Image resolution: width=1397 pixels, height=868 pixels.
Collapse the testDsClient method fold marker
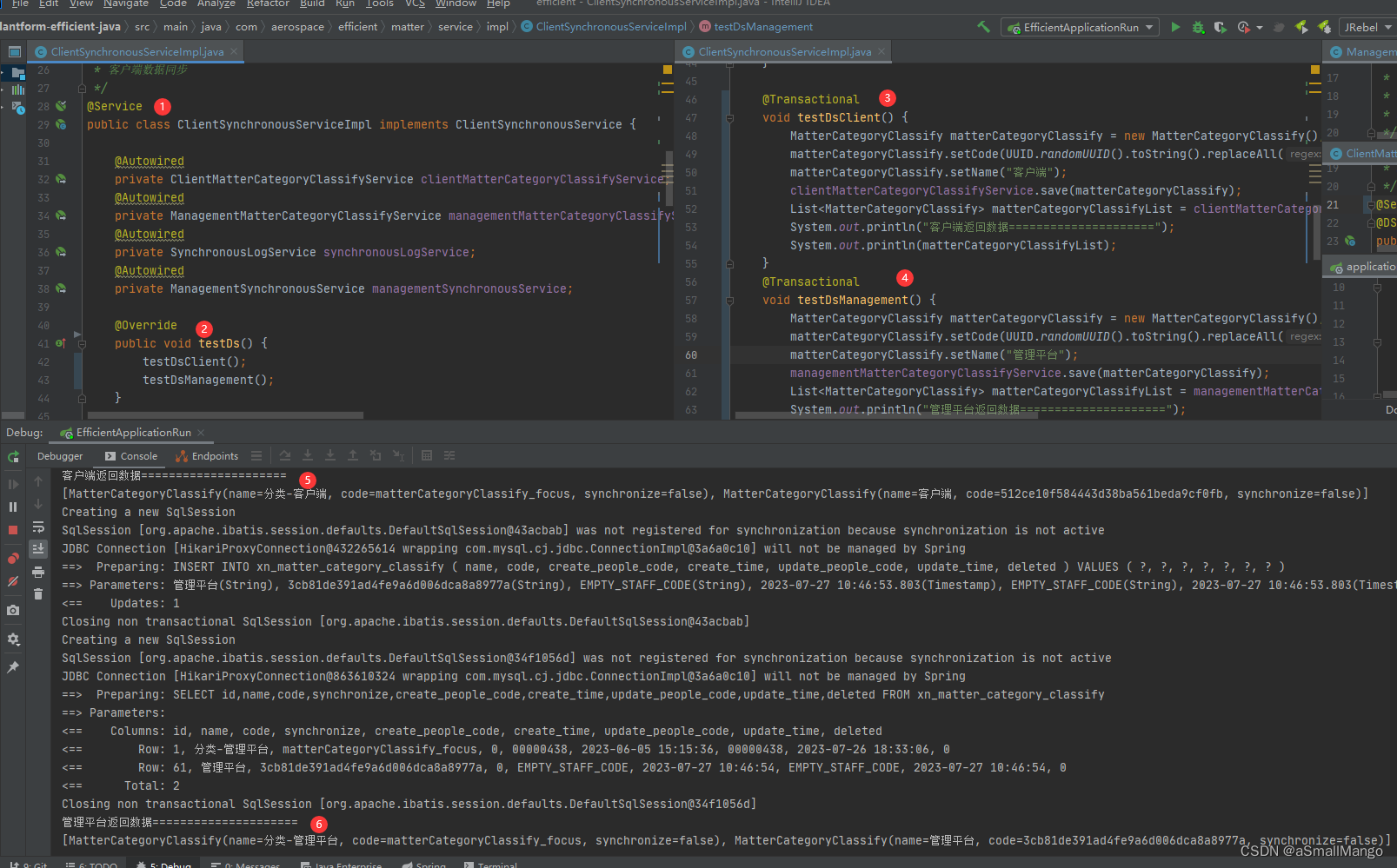[729, 118]
